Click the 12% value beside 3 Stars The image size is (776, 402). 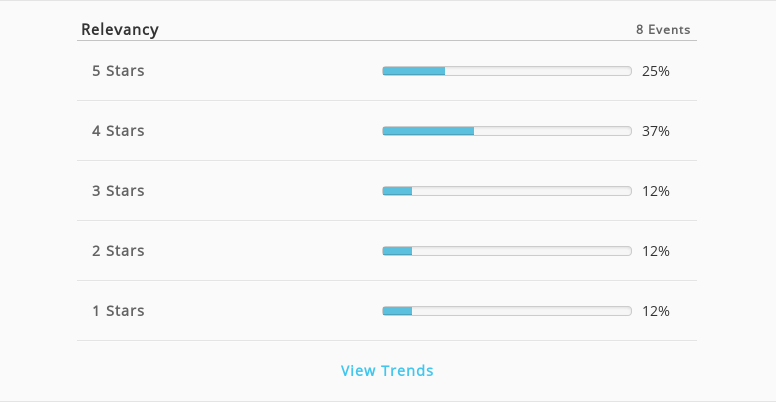click(x=656, y=191)
